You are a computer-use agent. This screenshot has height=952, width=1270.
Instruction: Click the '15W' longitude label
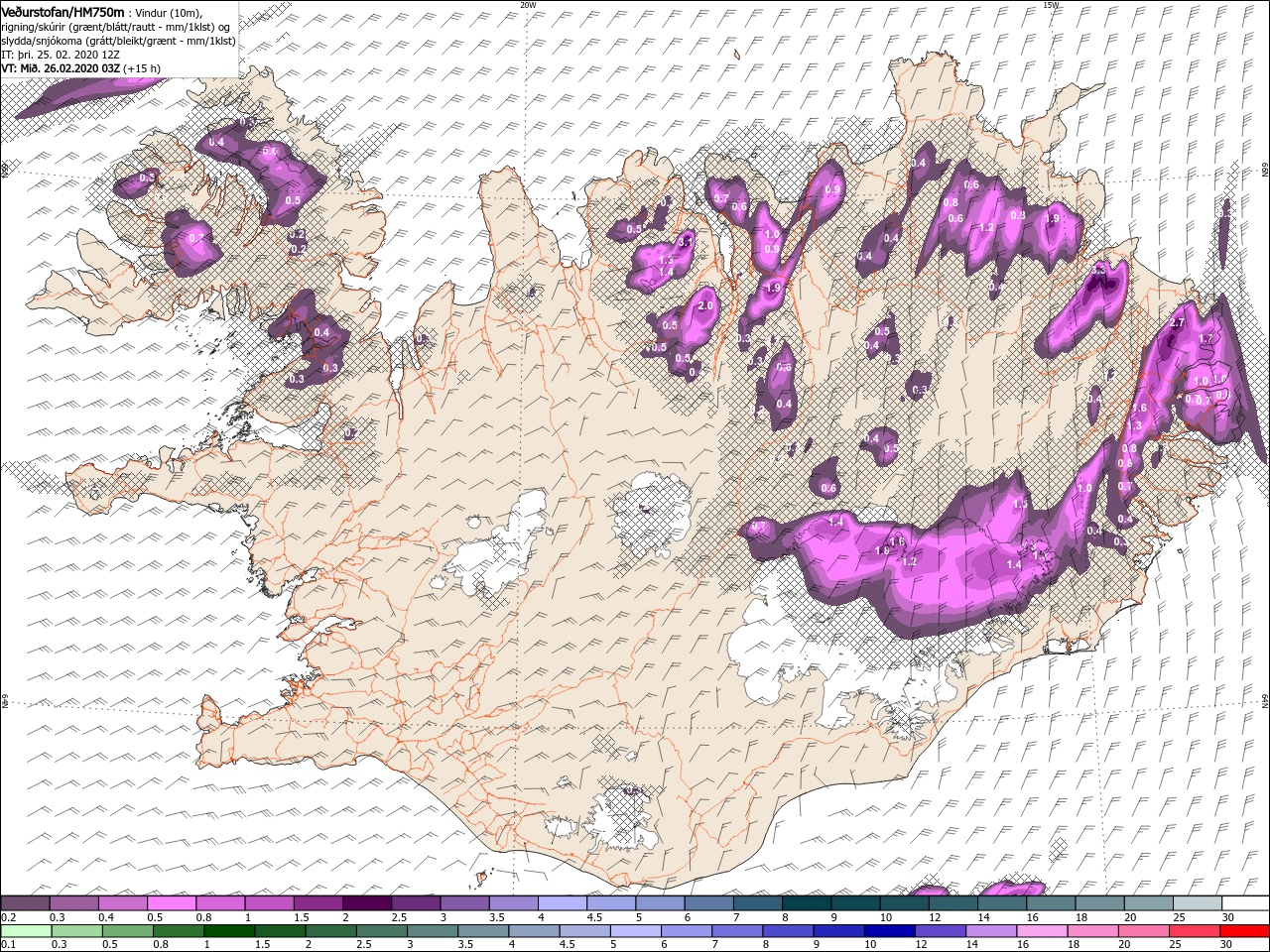(x=1051, y=5)
